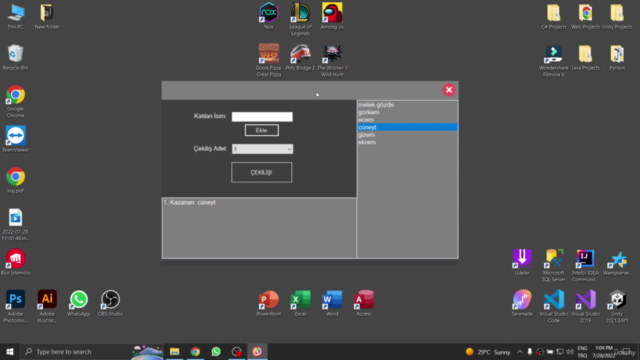Click the ÇEKİLİŞ draw button
The image size is (640, 360).
262,172
